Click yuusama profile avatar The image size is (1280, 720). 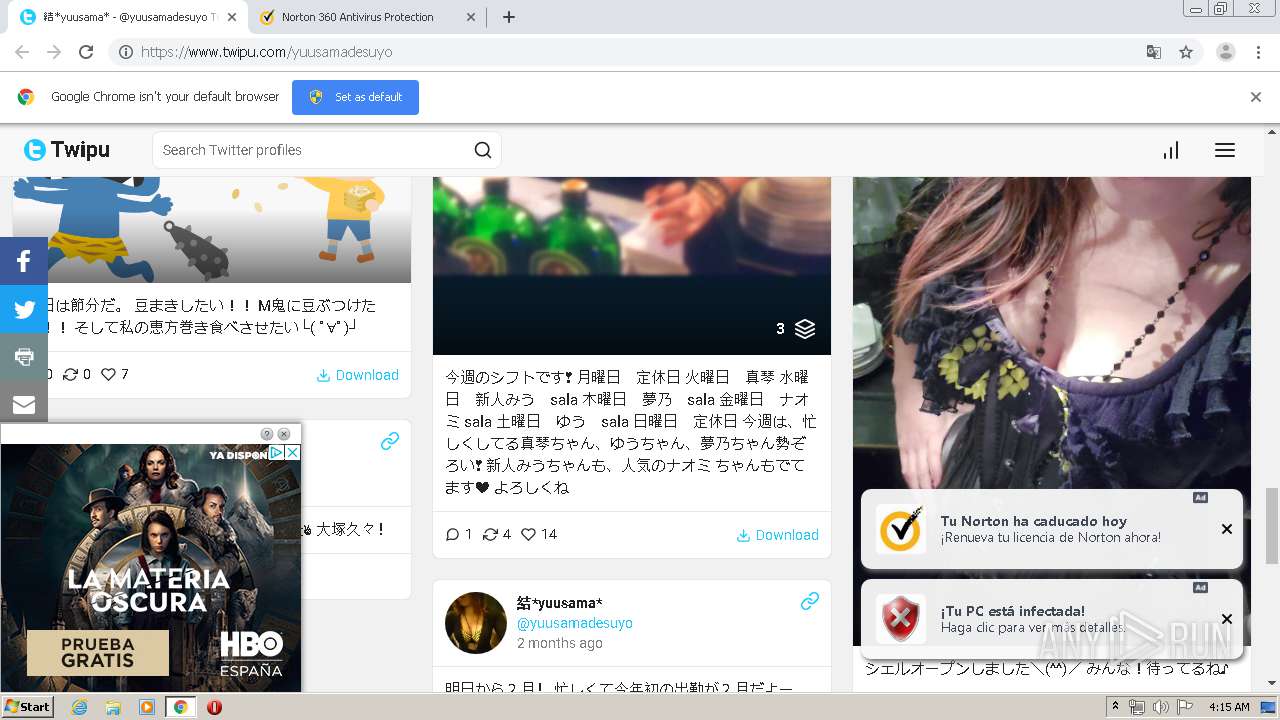(476, 623)
